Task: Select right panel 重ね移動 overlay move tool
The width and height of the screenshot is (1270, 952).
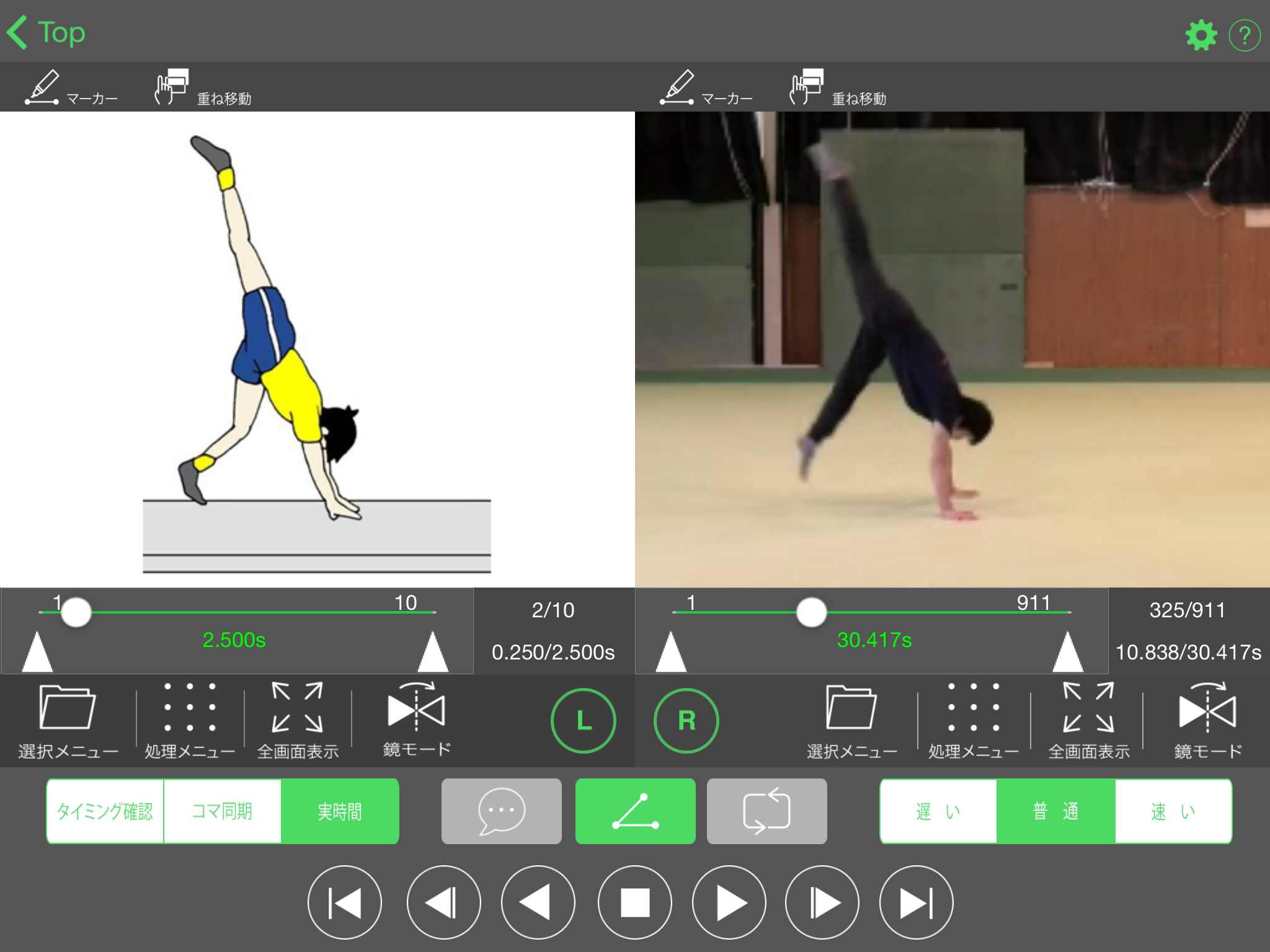Action: [x=838, y=87]
